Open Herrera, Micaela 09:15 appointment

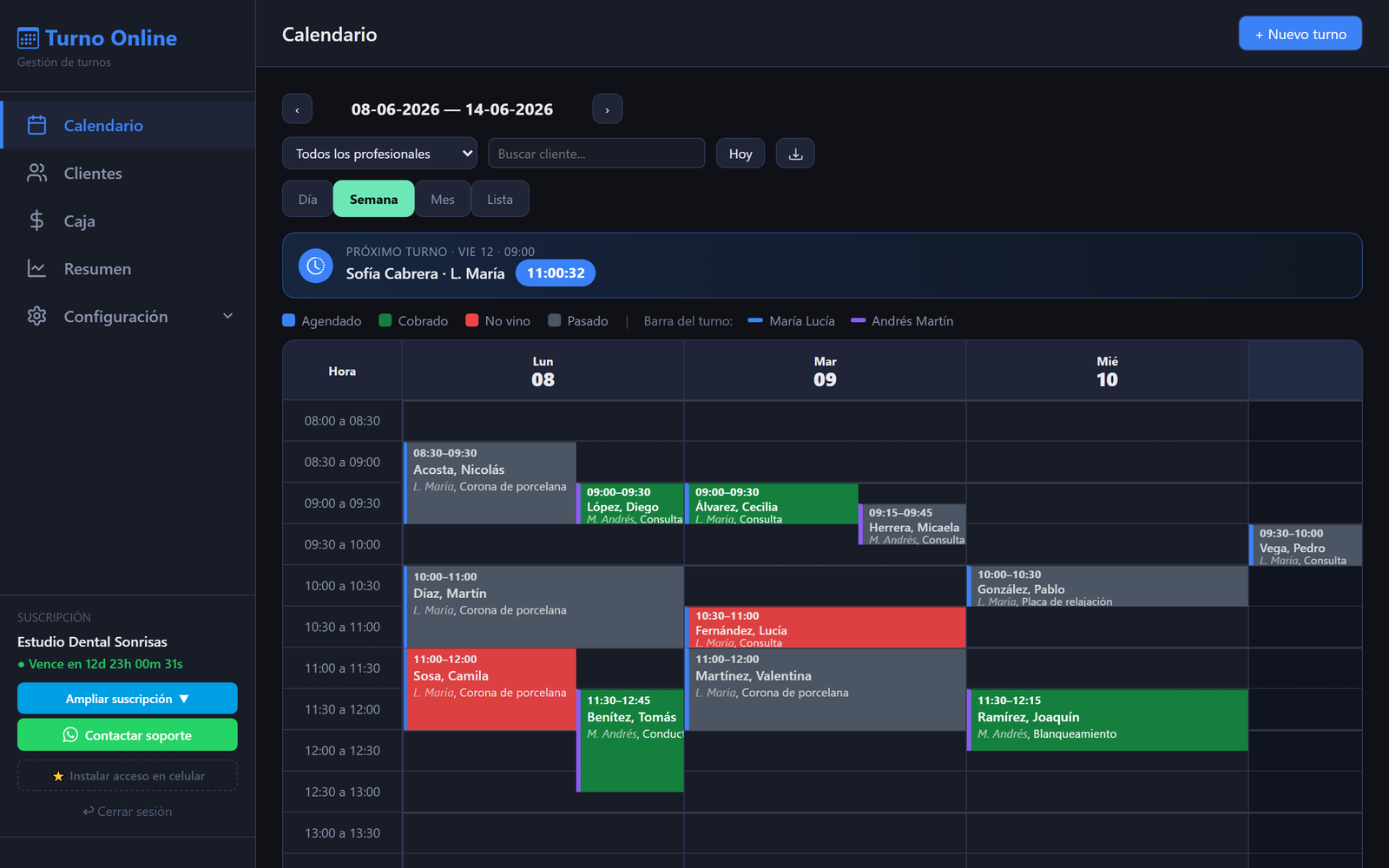pos(912,524)
